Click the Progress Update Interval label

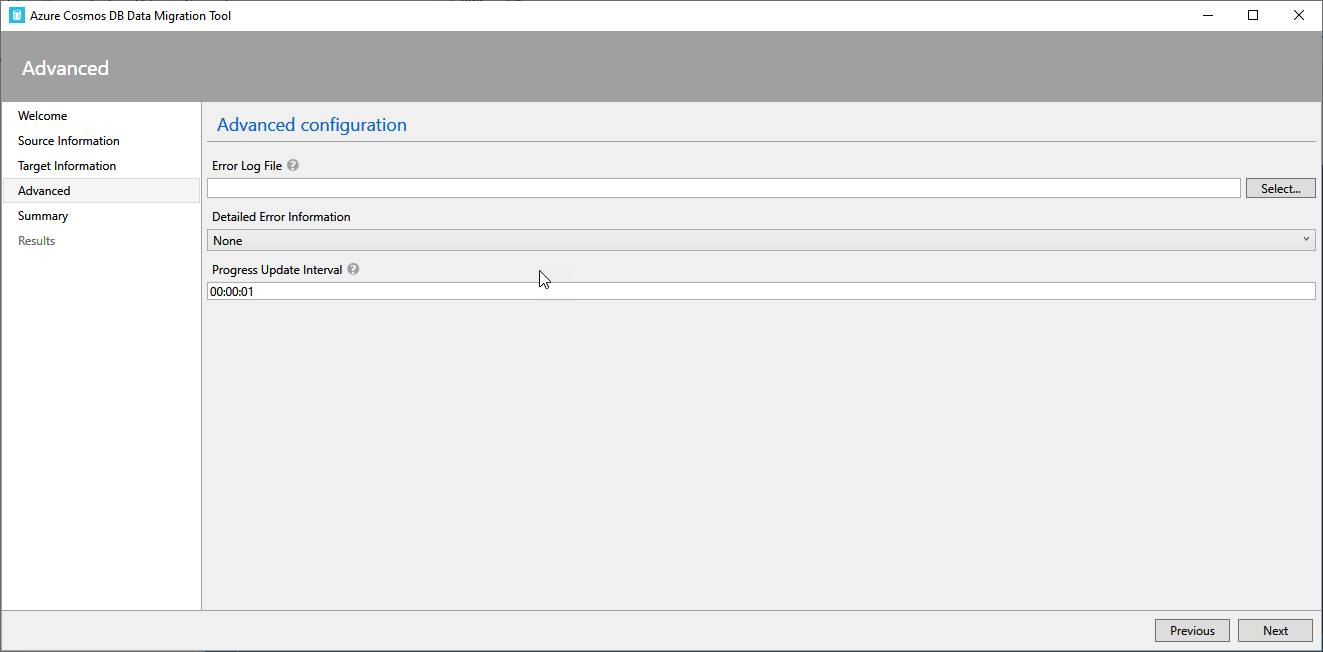pos(277,269)
